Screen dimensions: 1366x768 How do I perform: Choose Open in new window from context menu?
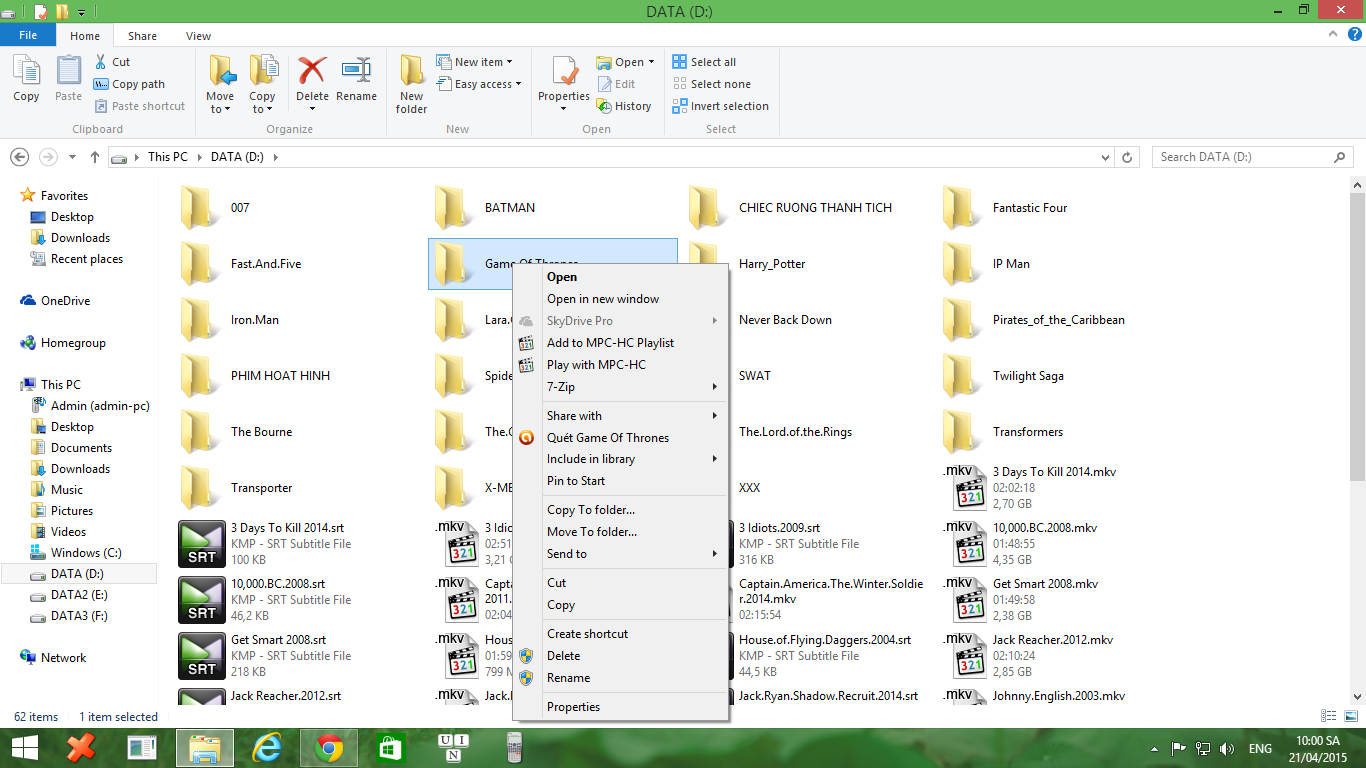pyautogui.click(x=620, y=299)
